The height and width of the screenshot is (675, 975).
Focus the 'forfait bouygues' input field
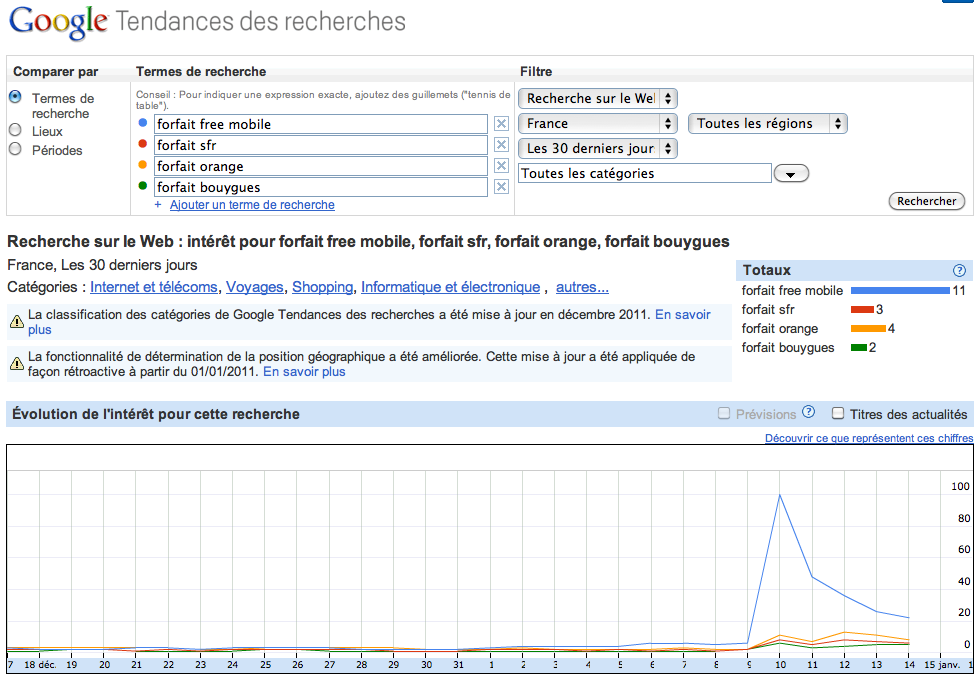point(321,187)
